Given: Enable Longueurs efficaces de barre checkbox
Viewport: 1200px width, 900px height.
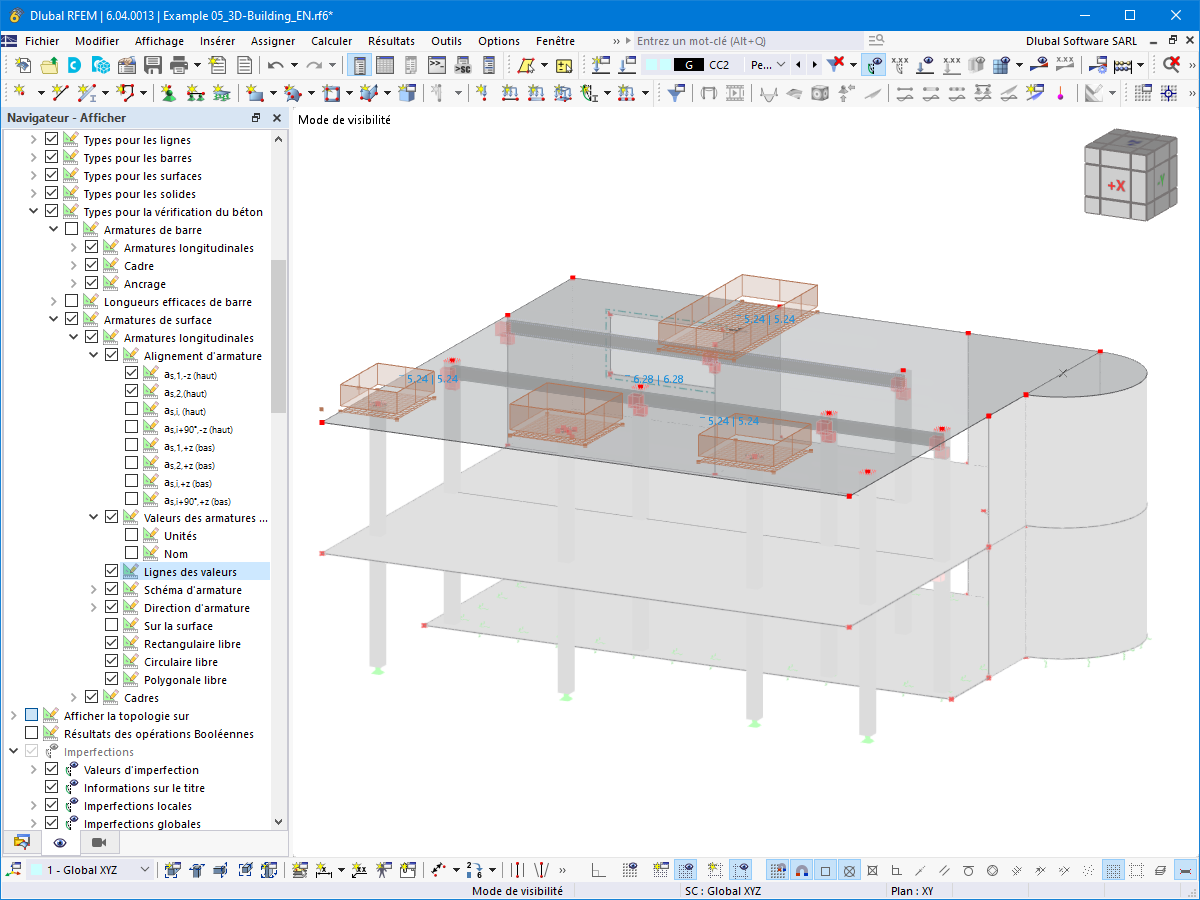Looking at the screenshot, I should pyautogui.click(x=72, y=302).
